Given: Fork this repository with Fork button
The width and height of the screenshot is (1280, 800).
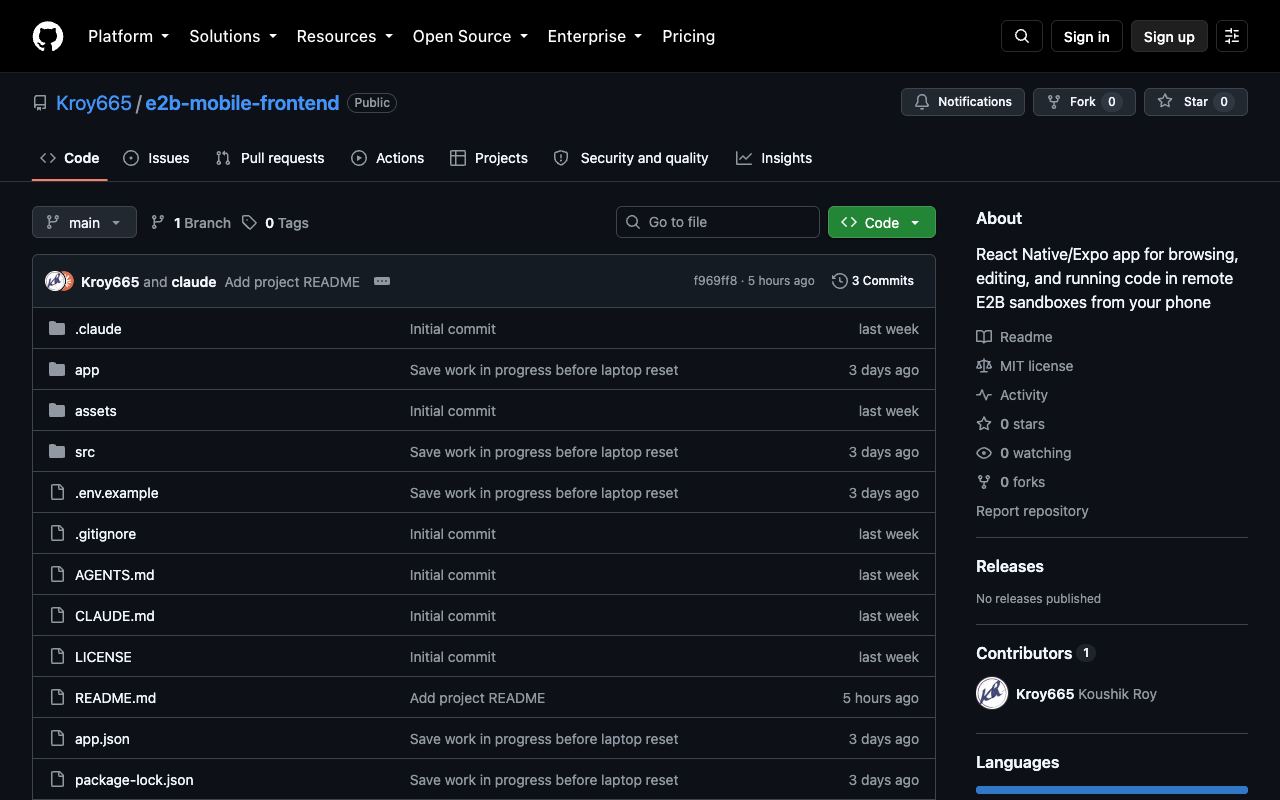Looking at the screenshot, I should [x=1084, y=102].
